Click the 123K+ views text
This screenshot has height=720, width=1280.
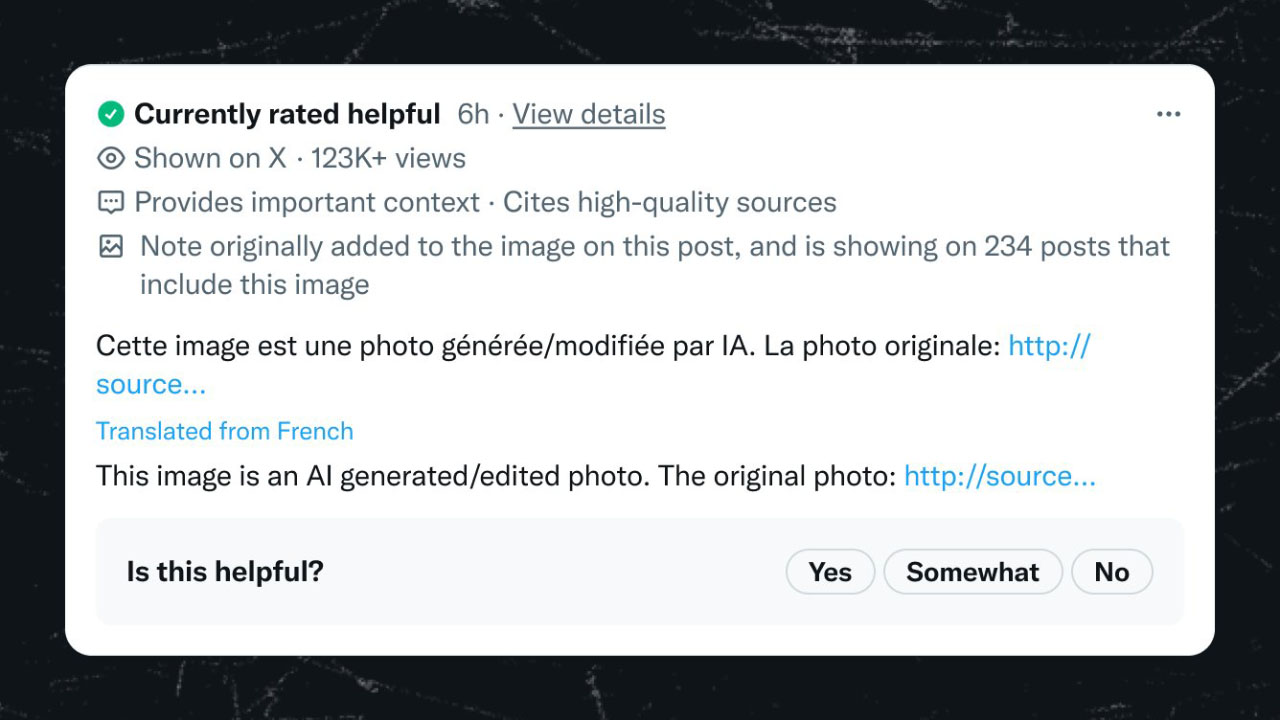click(388, 158)
